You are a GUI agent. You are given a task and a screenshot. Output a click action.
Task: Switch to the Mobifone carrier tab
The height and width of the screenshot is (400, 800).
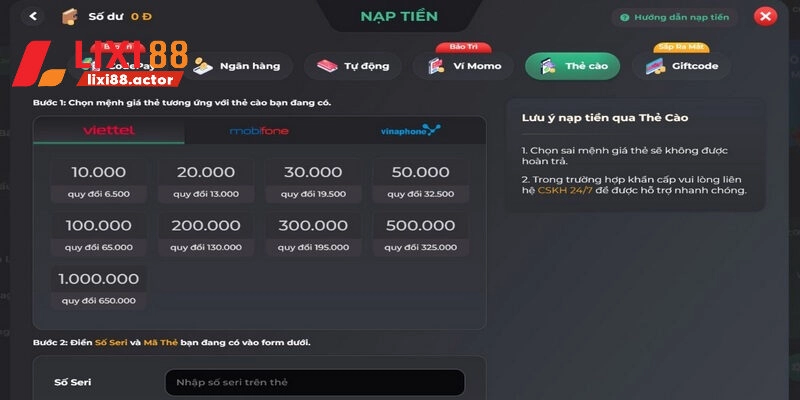(260, 131)
